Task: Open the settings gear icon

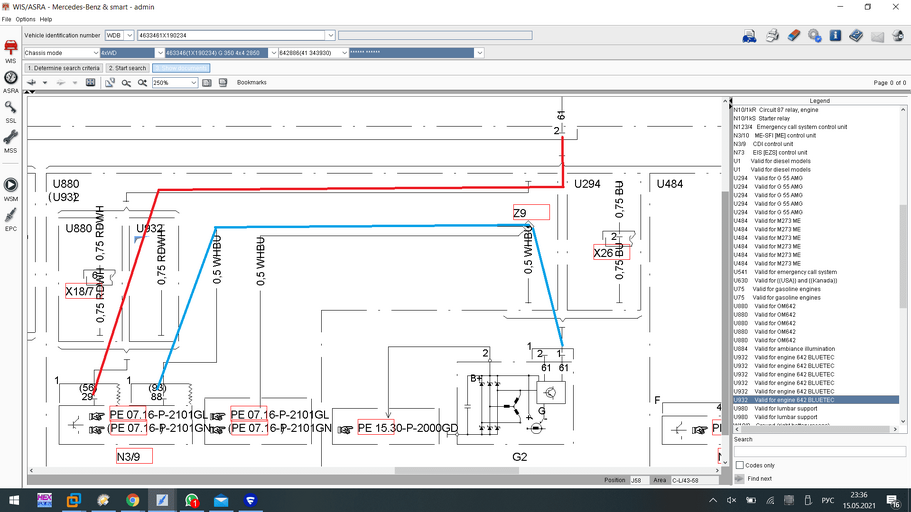Action: click(815, 36)
